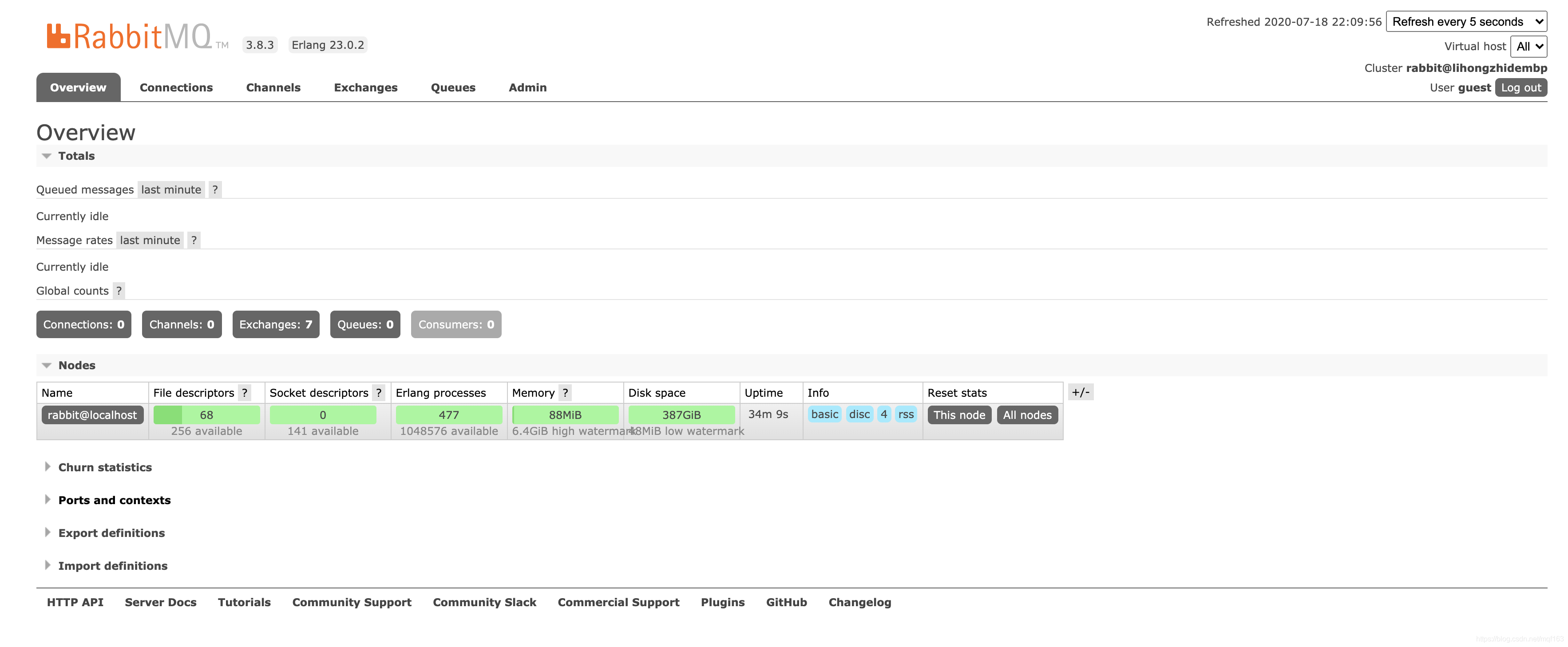Image resolution: width=1568 pixels, height=647 pixels.
Task: Click help icon beside Message rates
Action: (x=194, y=240)
